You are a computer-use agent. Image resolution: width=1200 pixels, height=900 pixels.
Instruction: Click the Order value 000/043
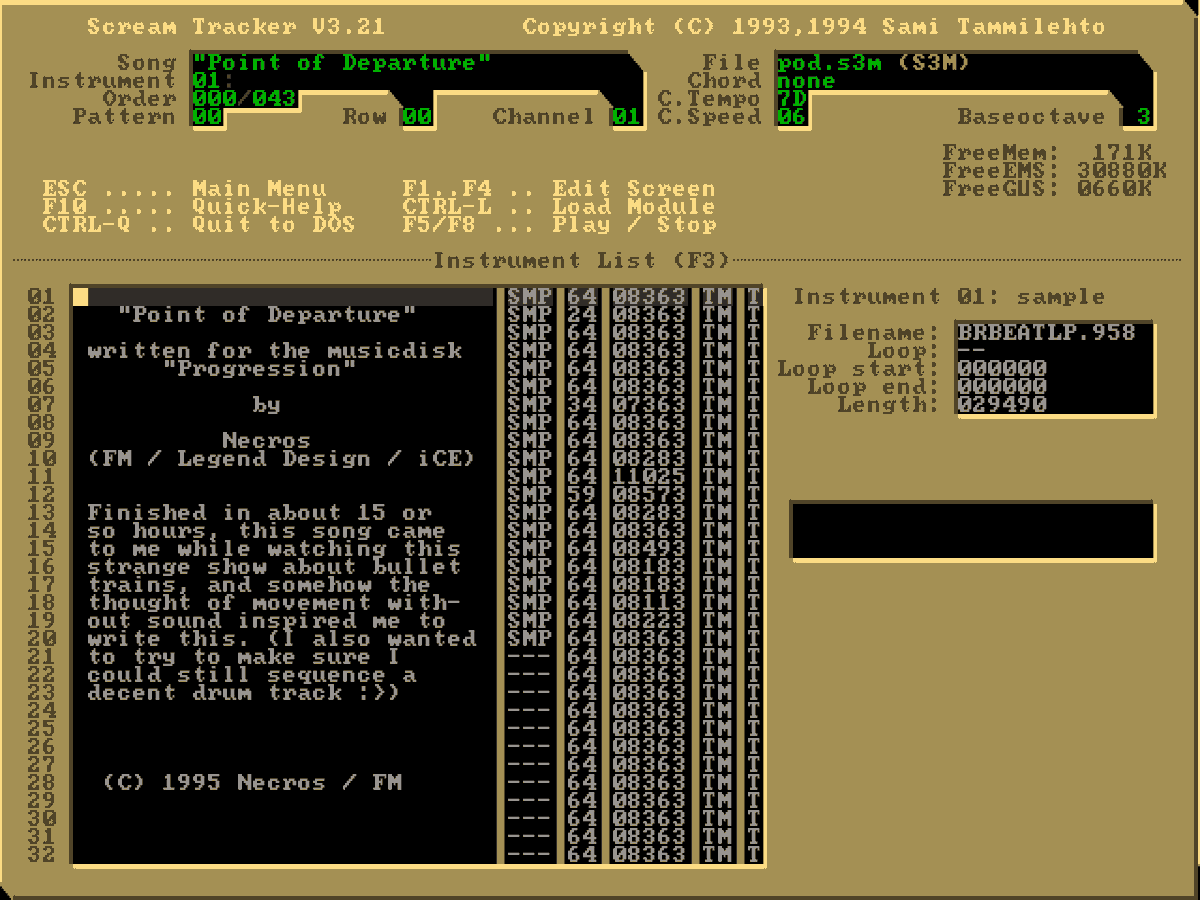[x=244, y=99]
